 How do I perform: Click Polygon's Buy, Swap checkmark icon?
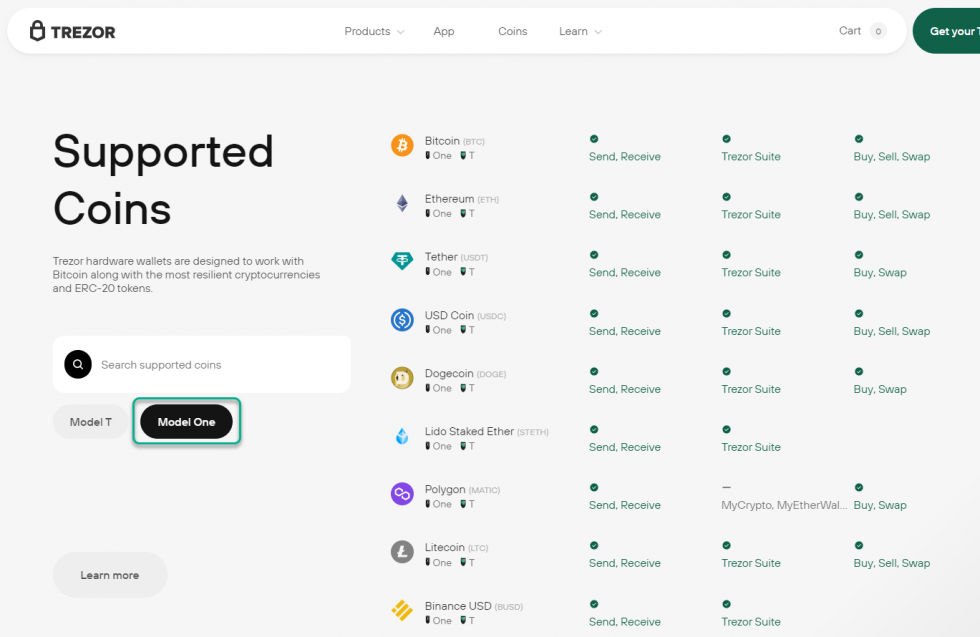pos(859,488)
